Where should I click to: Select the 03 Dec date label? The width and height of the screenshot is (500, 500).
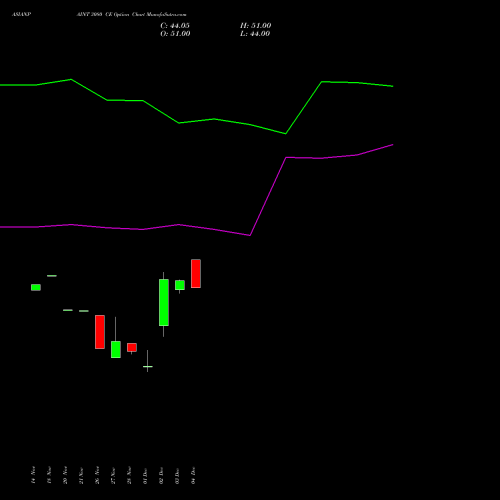(x=177, y=475)
